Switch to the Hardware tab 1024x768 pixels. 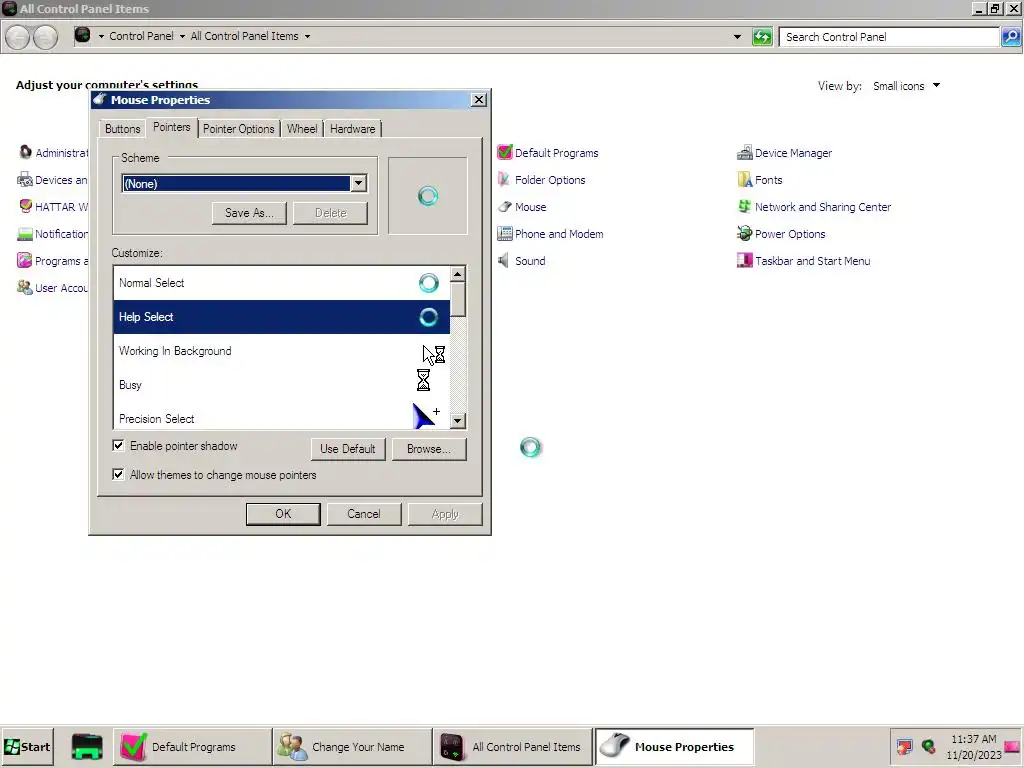click(x=353, y=129)
